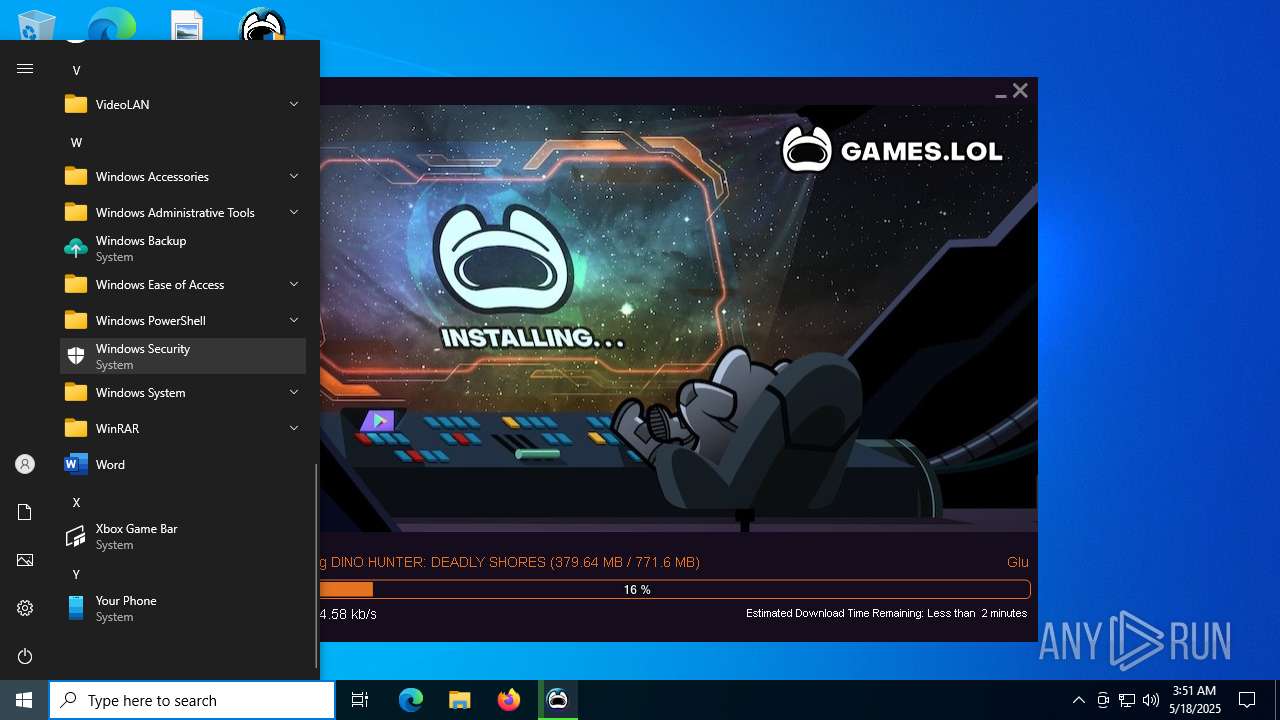Open Settings gear in Start rail
The height and width of the screenshot is (720, 1280).
click(25, 608)
